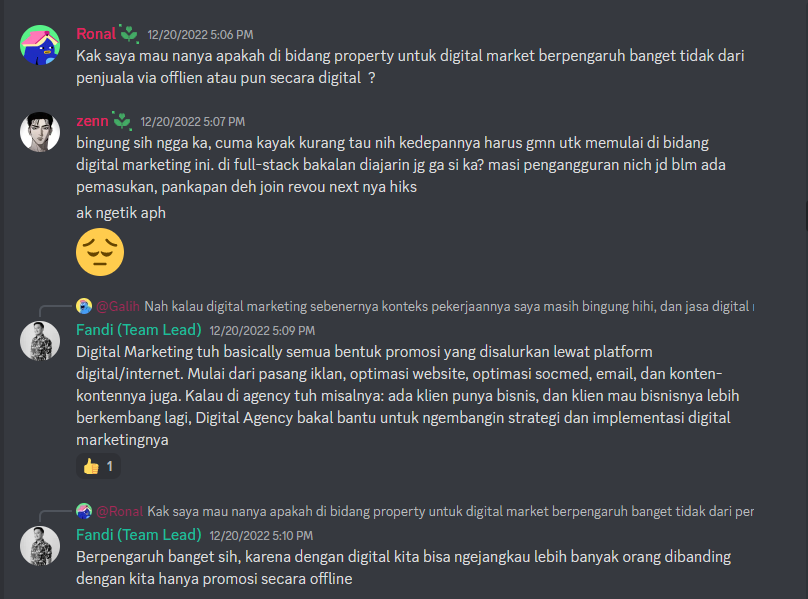
Task: Toggle the thumbs up reaction
Action: tap(98, 467)
